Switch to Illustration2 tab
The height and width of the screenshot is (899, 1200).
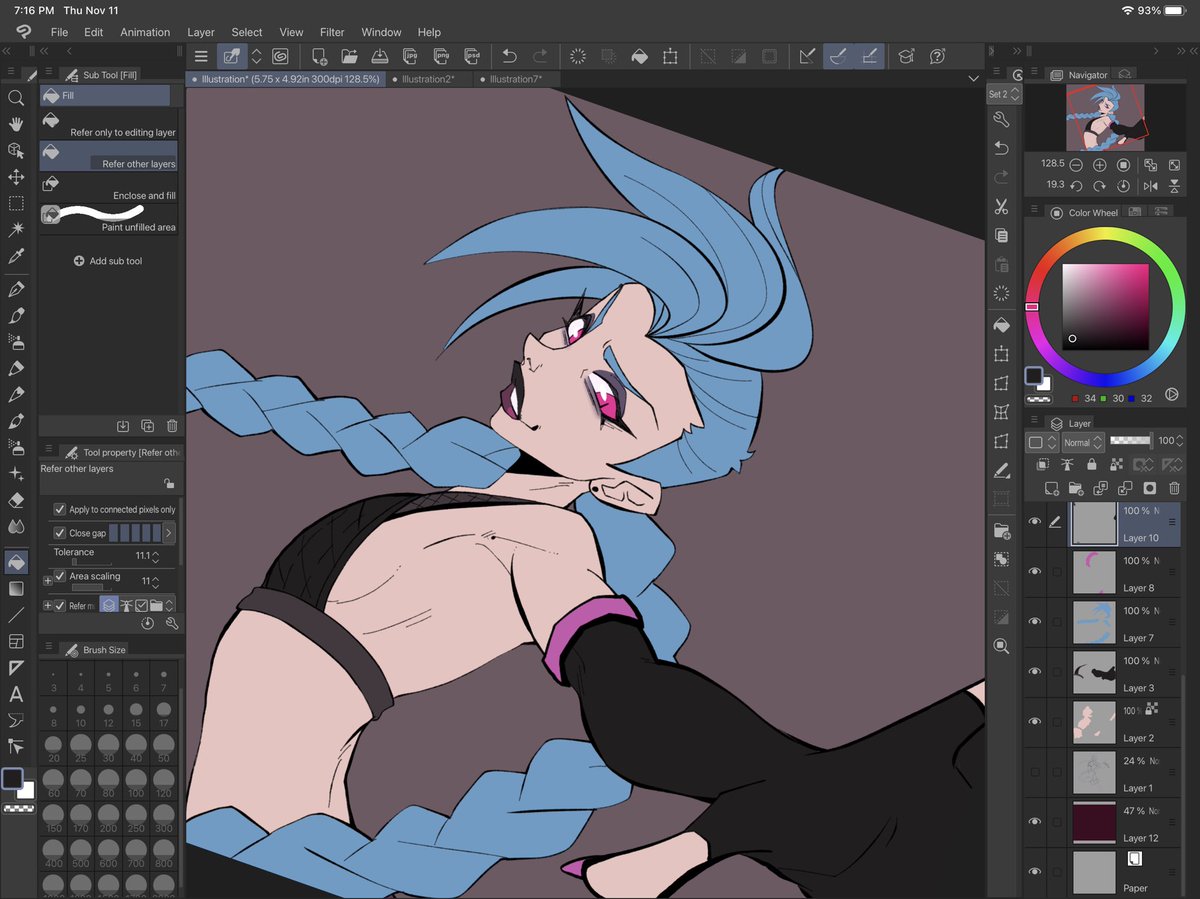(428, 79)
